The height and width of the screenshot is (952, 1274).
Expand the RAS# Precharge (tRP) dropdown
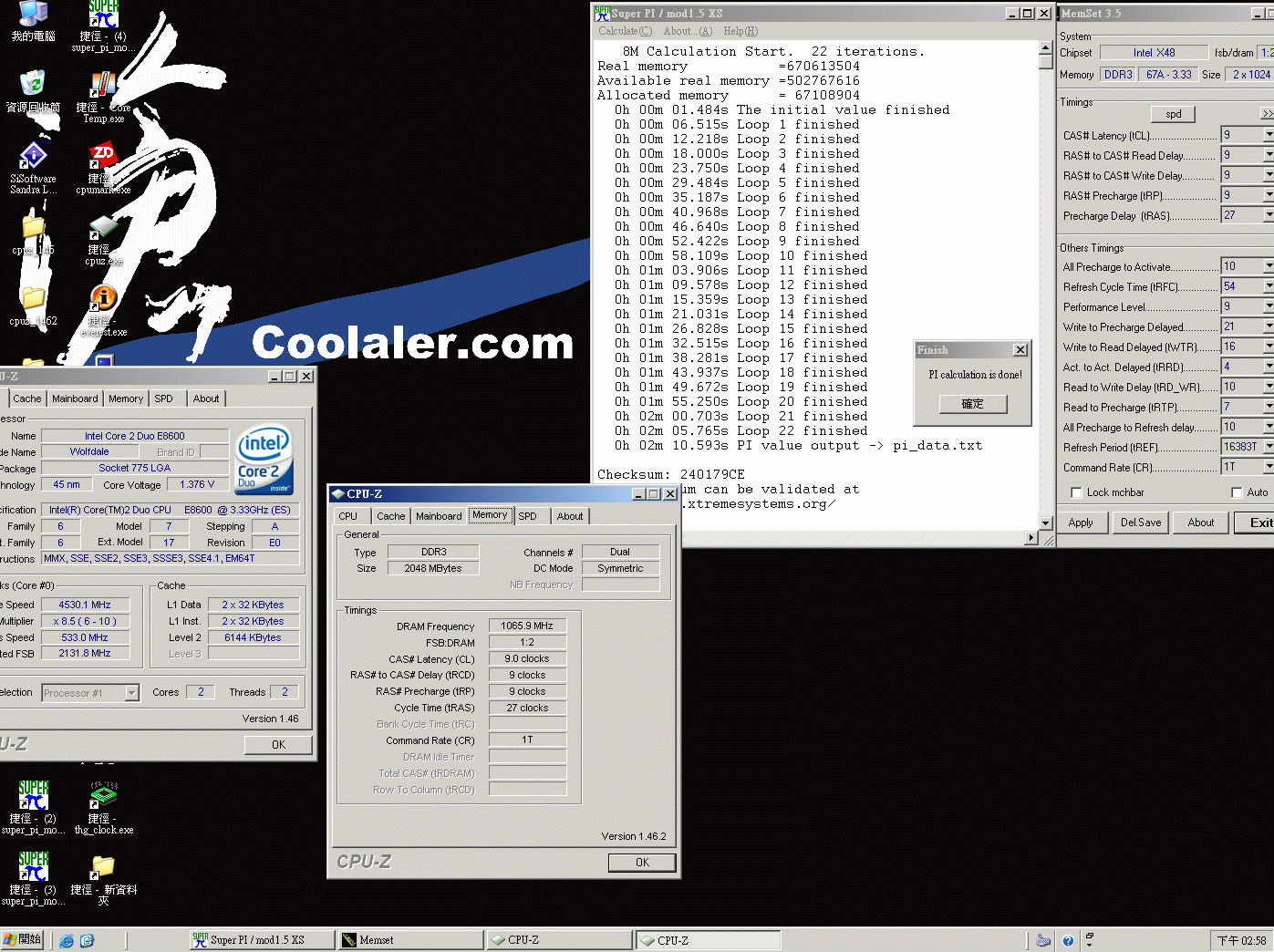point(1269,195)
